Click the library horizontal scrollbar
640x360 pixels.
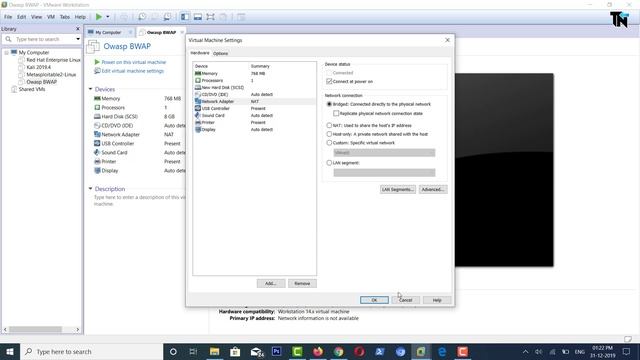point(35,329)
